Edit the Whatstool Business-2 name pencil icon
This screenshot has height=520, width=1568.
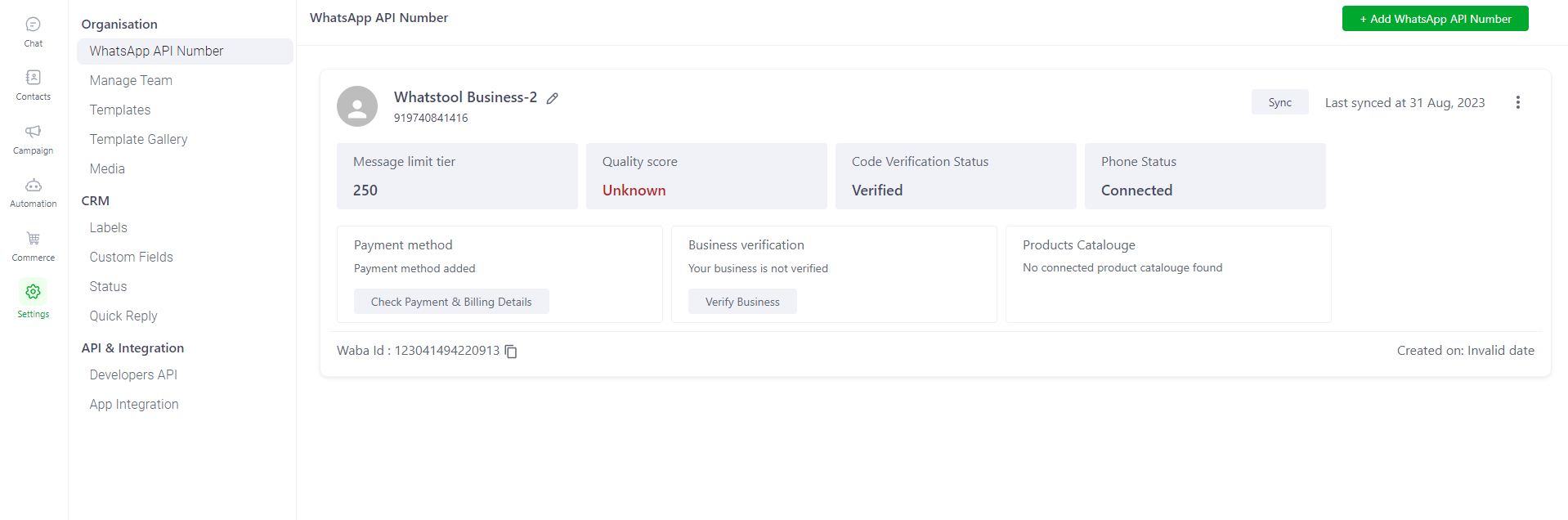click(x=553, y=98)
